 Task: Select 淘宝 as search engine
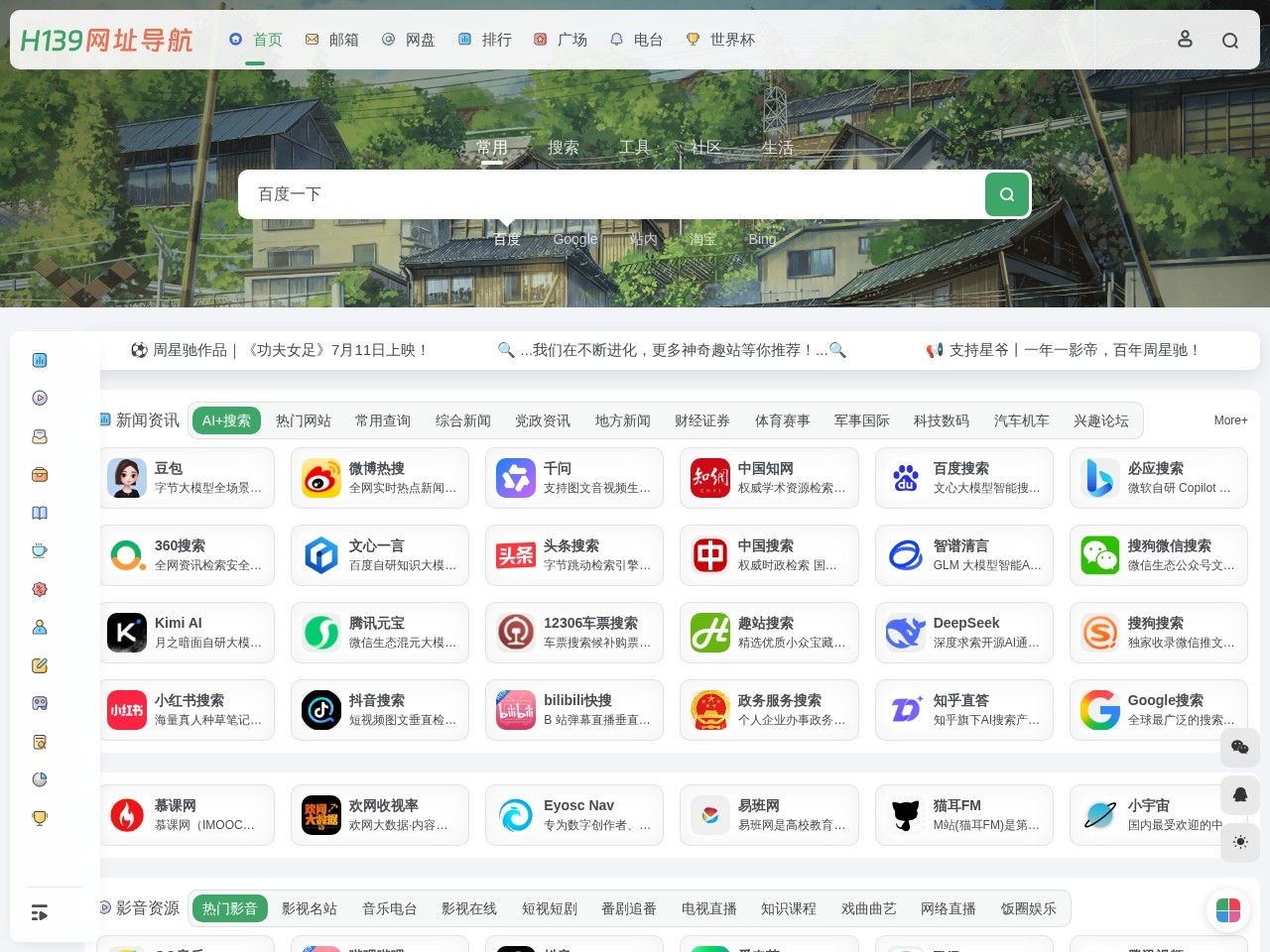[702, 239]
